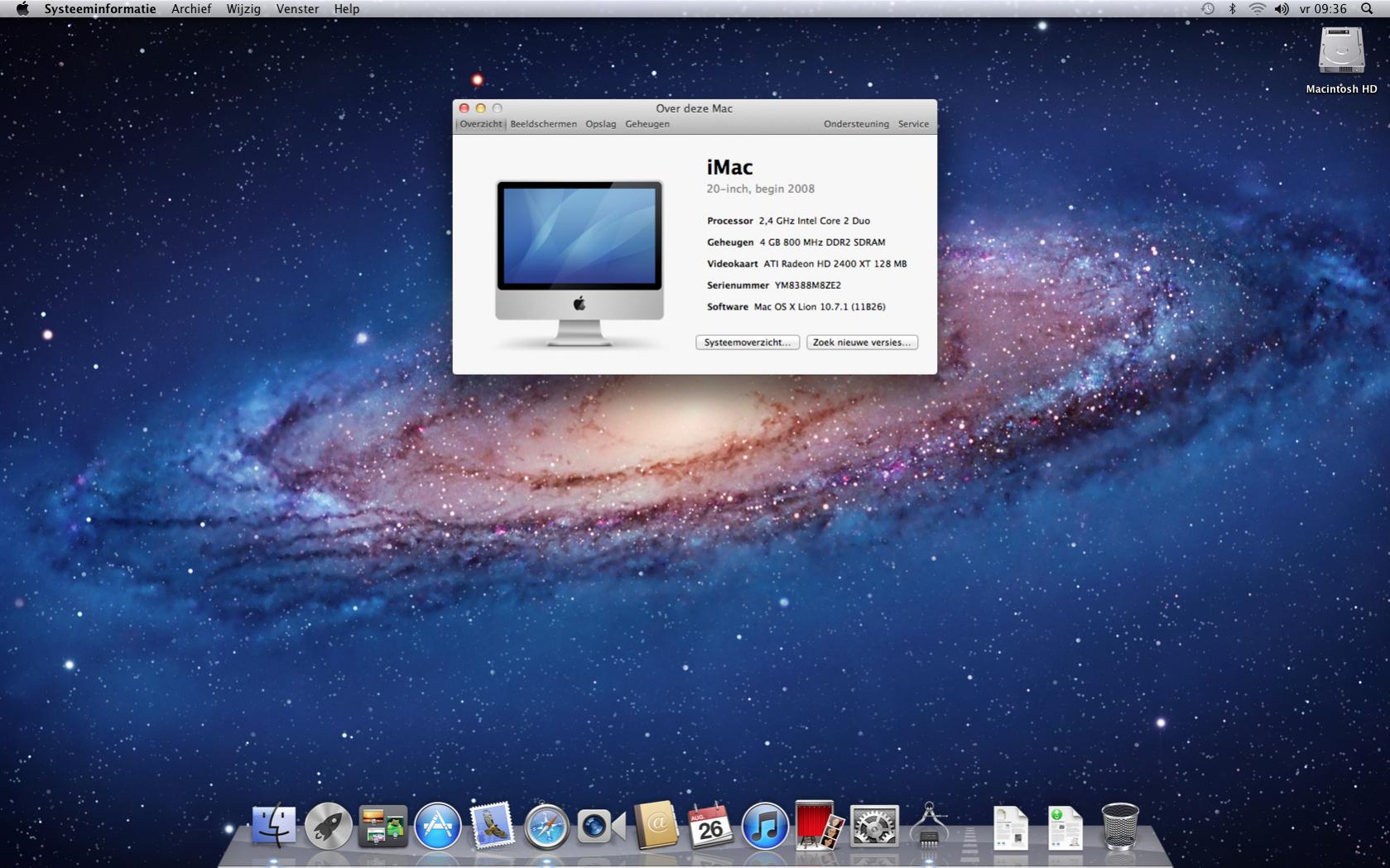Open Spotlight search magnifier

coord(1367,9)
